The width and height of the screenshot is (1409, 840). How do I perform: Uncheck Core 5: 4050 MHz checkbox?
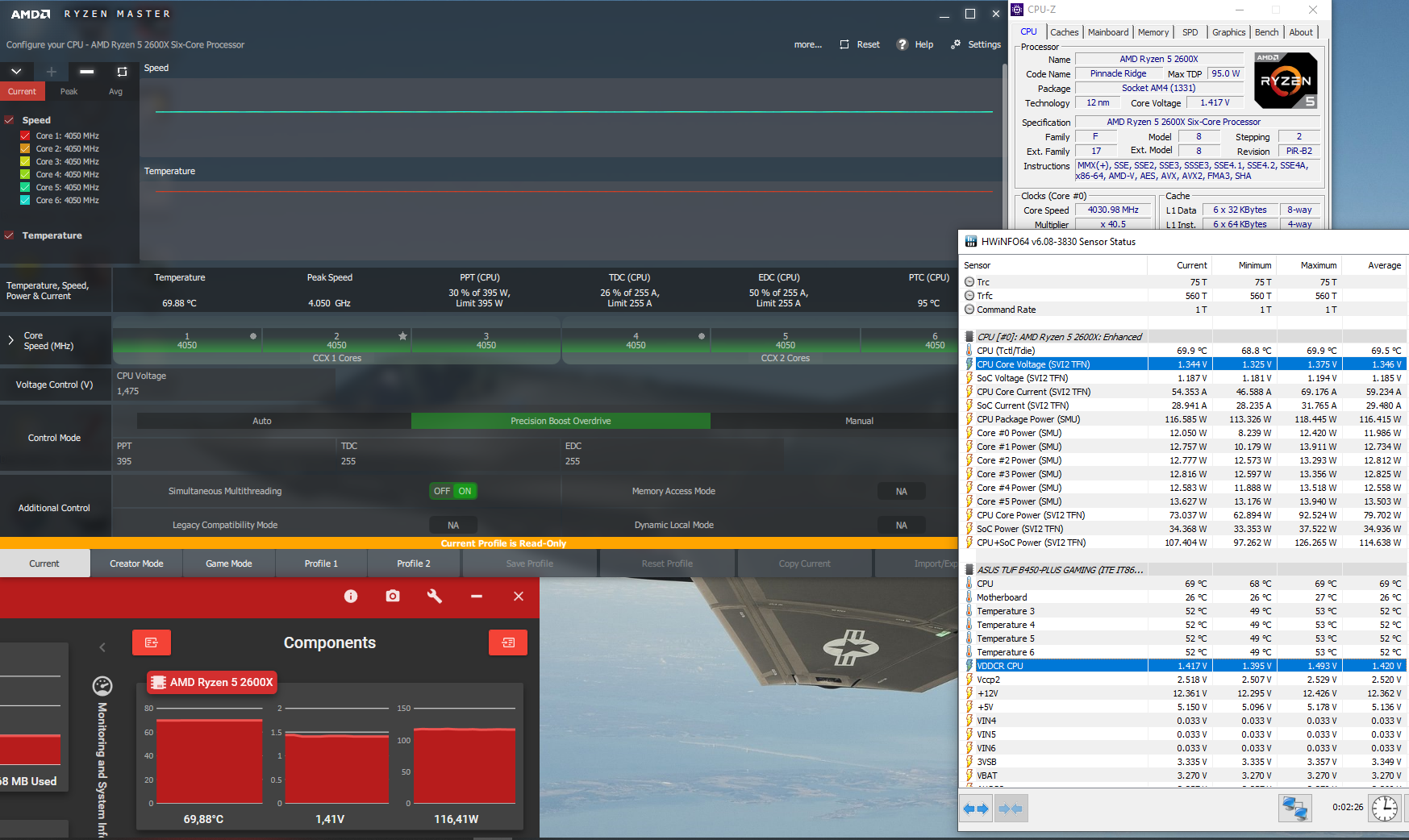click(x=25, y=187)
